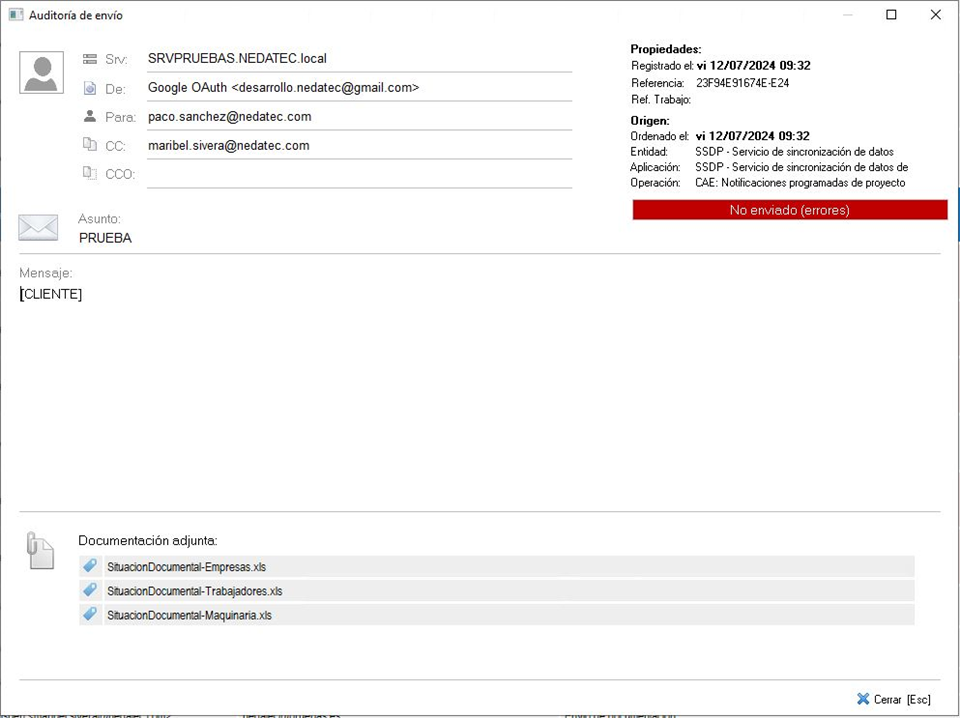Click the paperclip attachments icon

tap(39, 550)
